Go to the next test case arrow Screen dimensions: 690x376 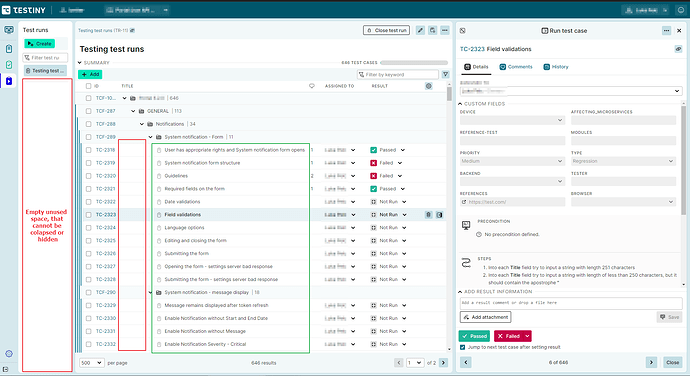(651, 362)
